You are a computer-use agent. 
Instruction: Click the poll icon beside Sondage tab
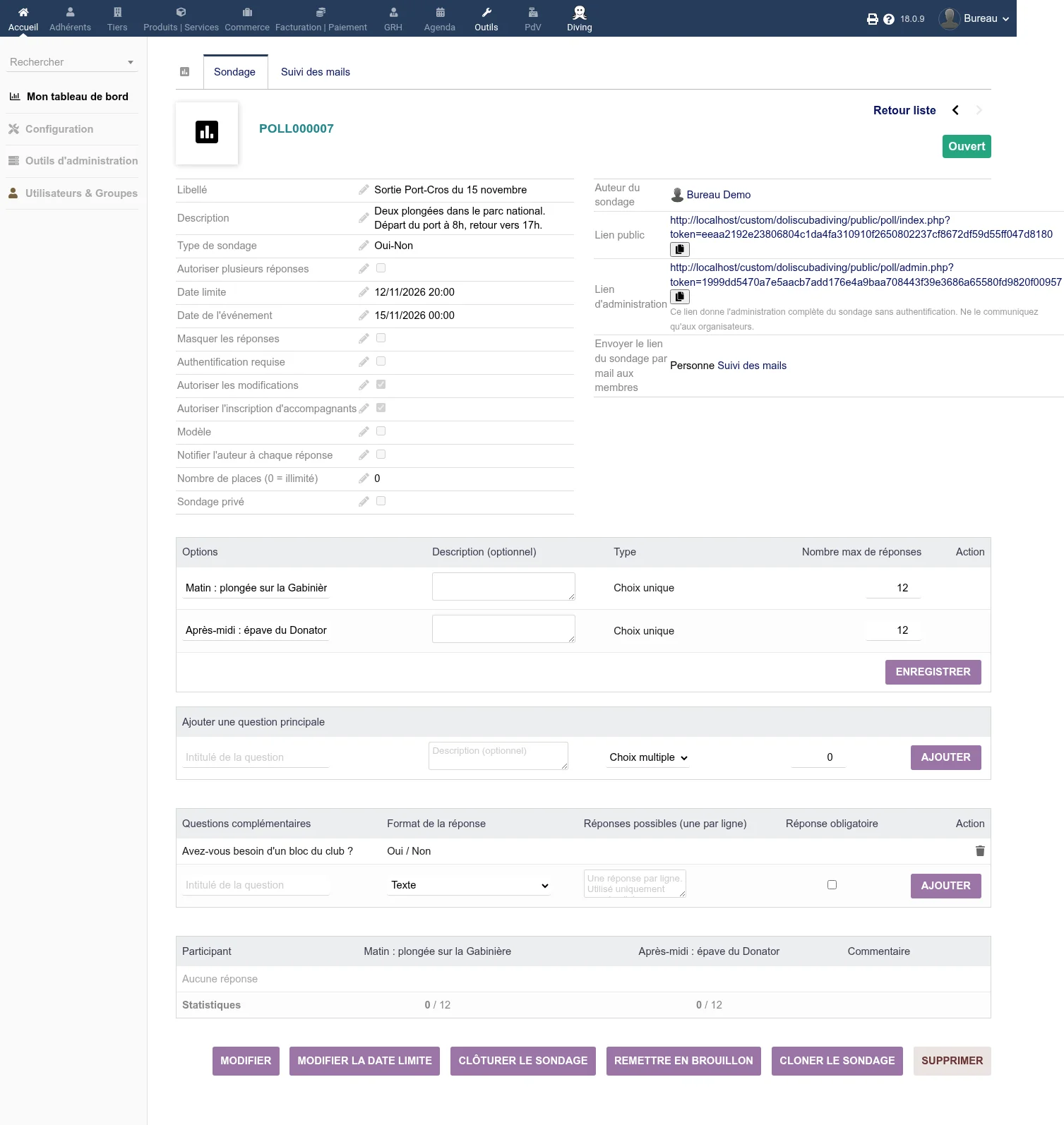[x=185, y=72]
